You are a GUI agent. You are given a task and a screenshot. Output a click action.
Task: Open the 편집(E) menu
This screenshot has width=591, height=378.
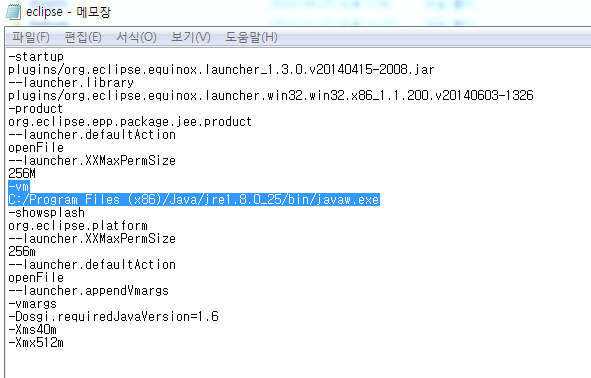pyautogui.click(x=83, y=37)
